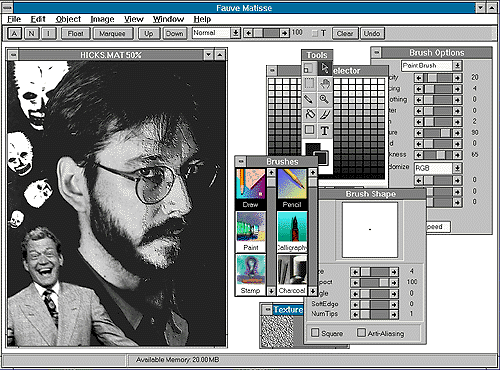
Task: Select the paint bucket fill tool
Action: (x=309, y=114)
